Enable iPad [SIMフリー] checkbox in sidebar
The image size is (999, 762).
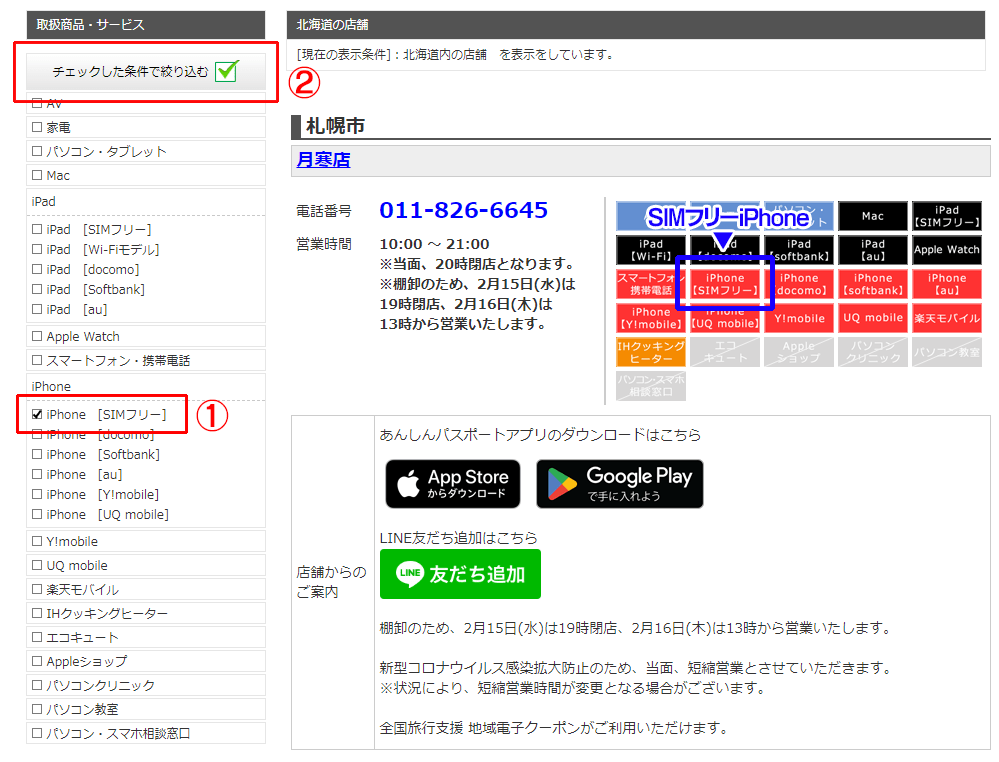pos(37,229)
